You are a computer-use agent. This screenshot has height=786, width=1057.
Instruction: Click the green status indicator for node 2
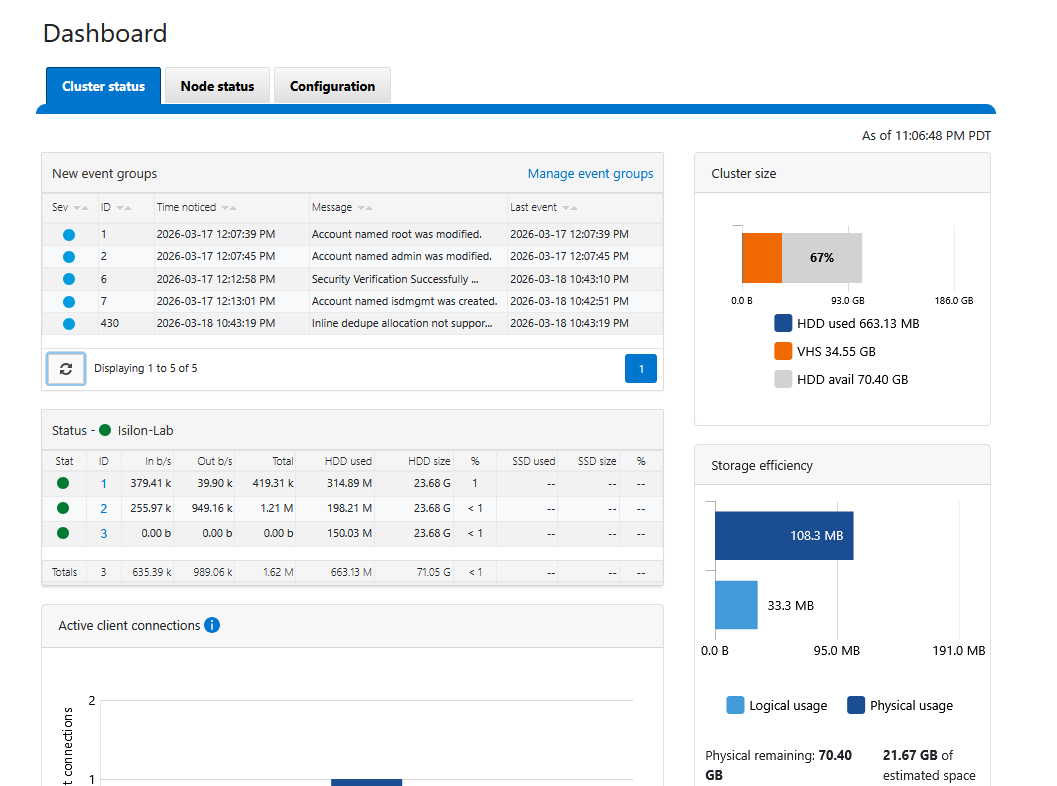click(63, 508)
